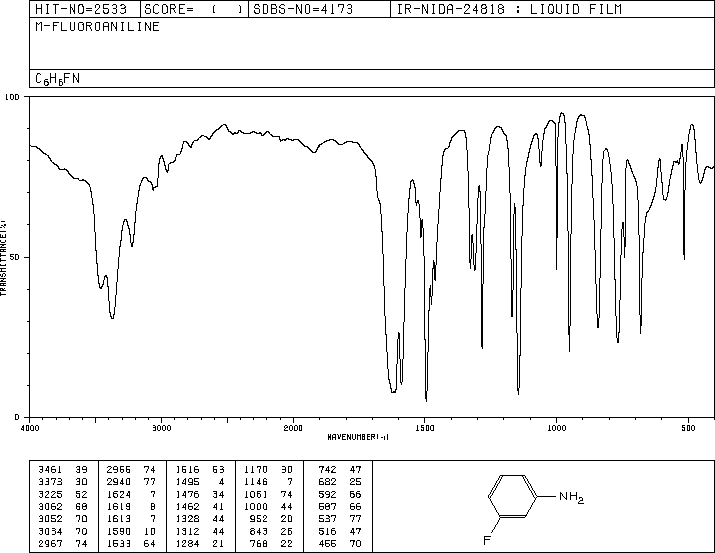Select peak table entry 1476
Viewport: 715px width, 553px height.
tap(200, 494)
